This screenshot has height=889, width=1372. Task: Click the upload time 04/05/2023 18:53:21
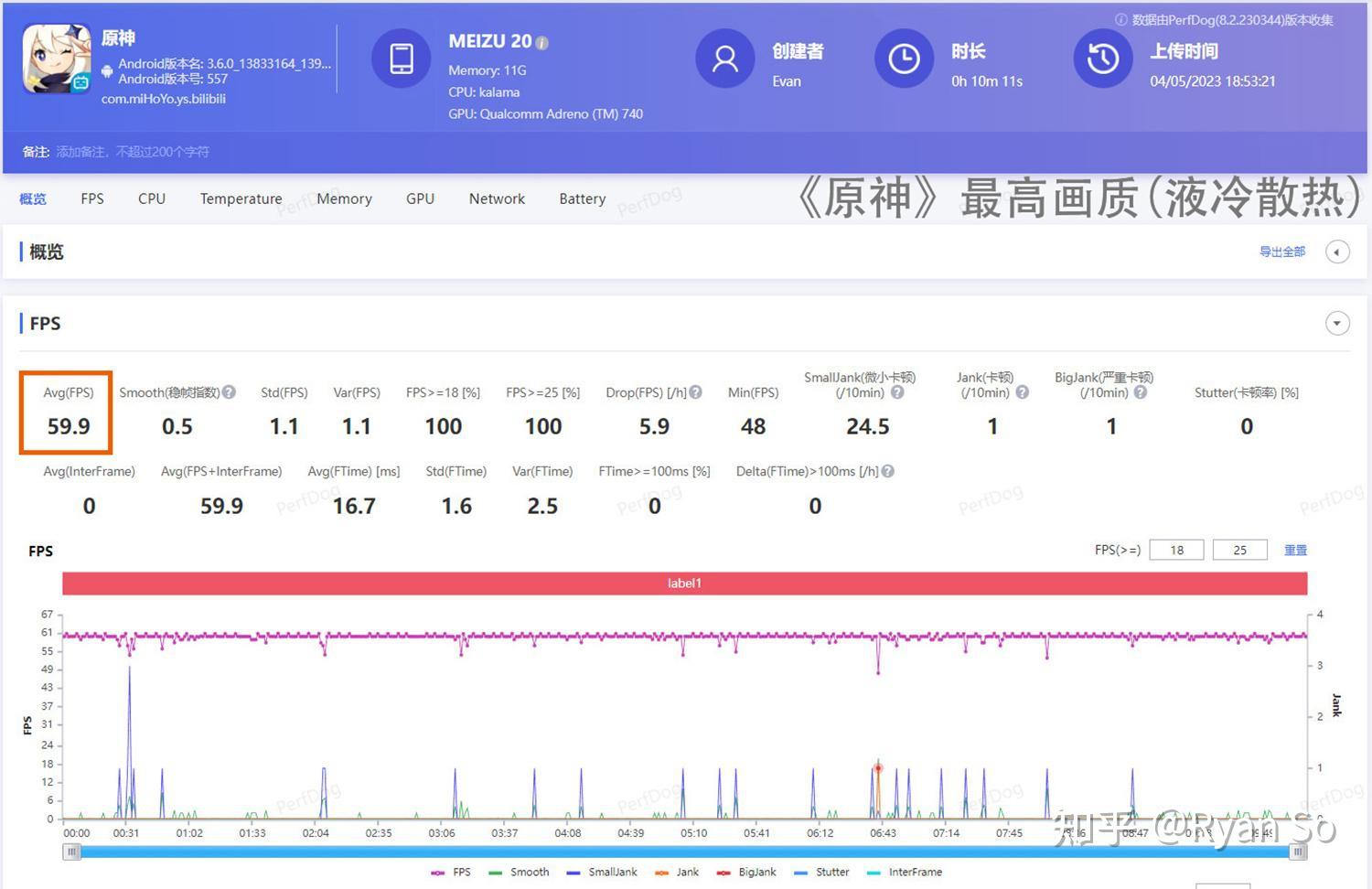1213,81
